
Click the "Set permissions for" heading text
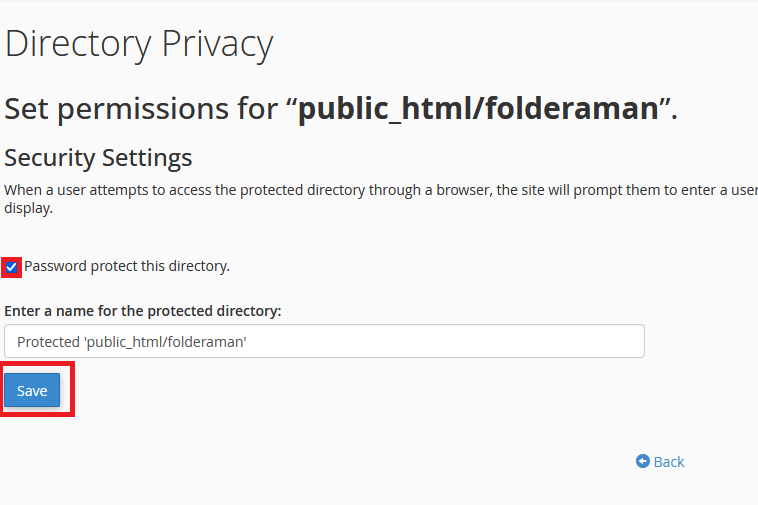[x=146, y=108]
